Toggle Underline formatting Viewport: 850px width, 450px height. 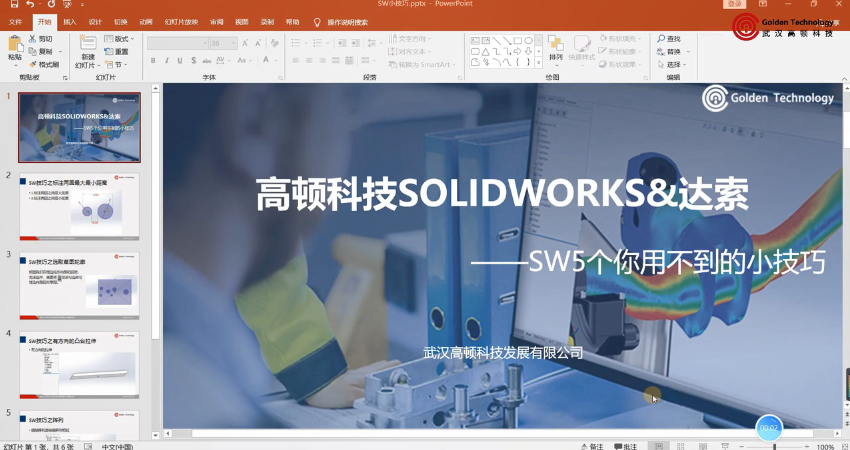click(180, 60)
